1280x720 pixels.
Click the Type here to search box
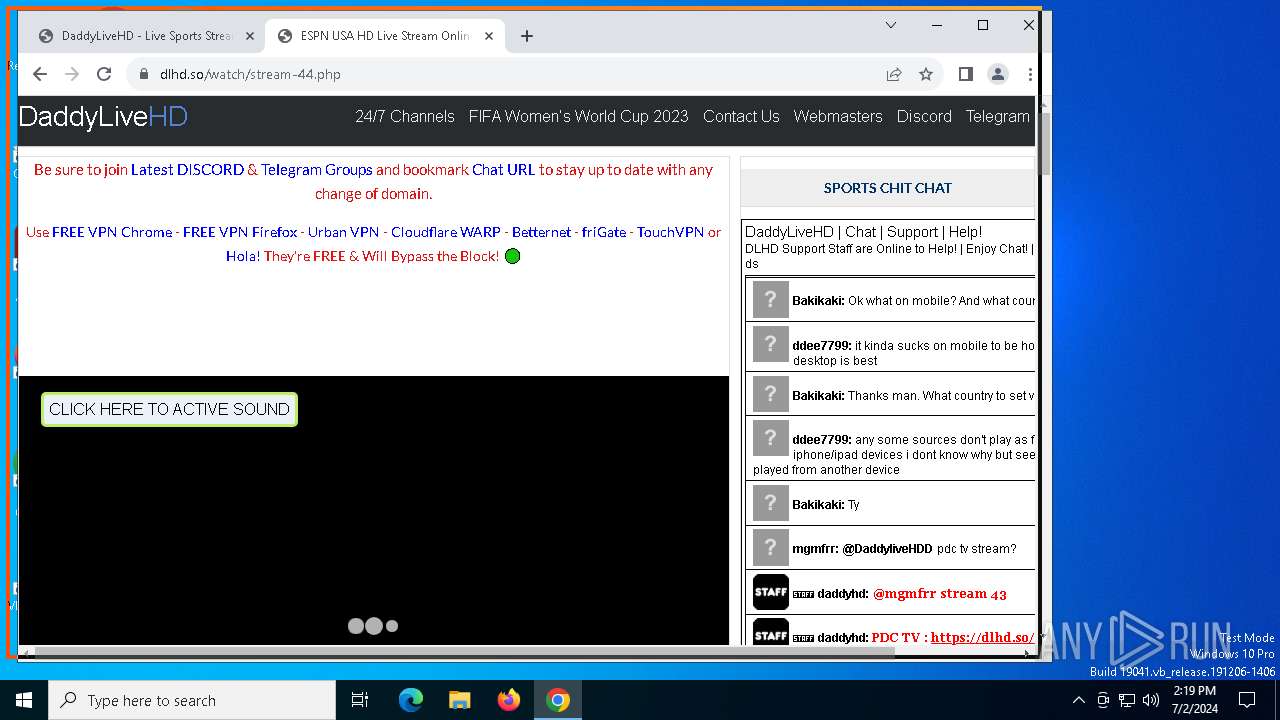click(192, 700)
